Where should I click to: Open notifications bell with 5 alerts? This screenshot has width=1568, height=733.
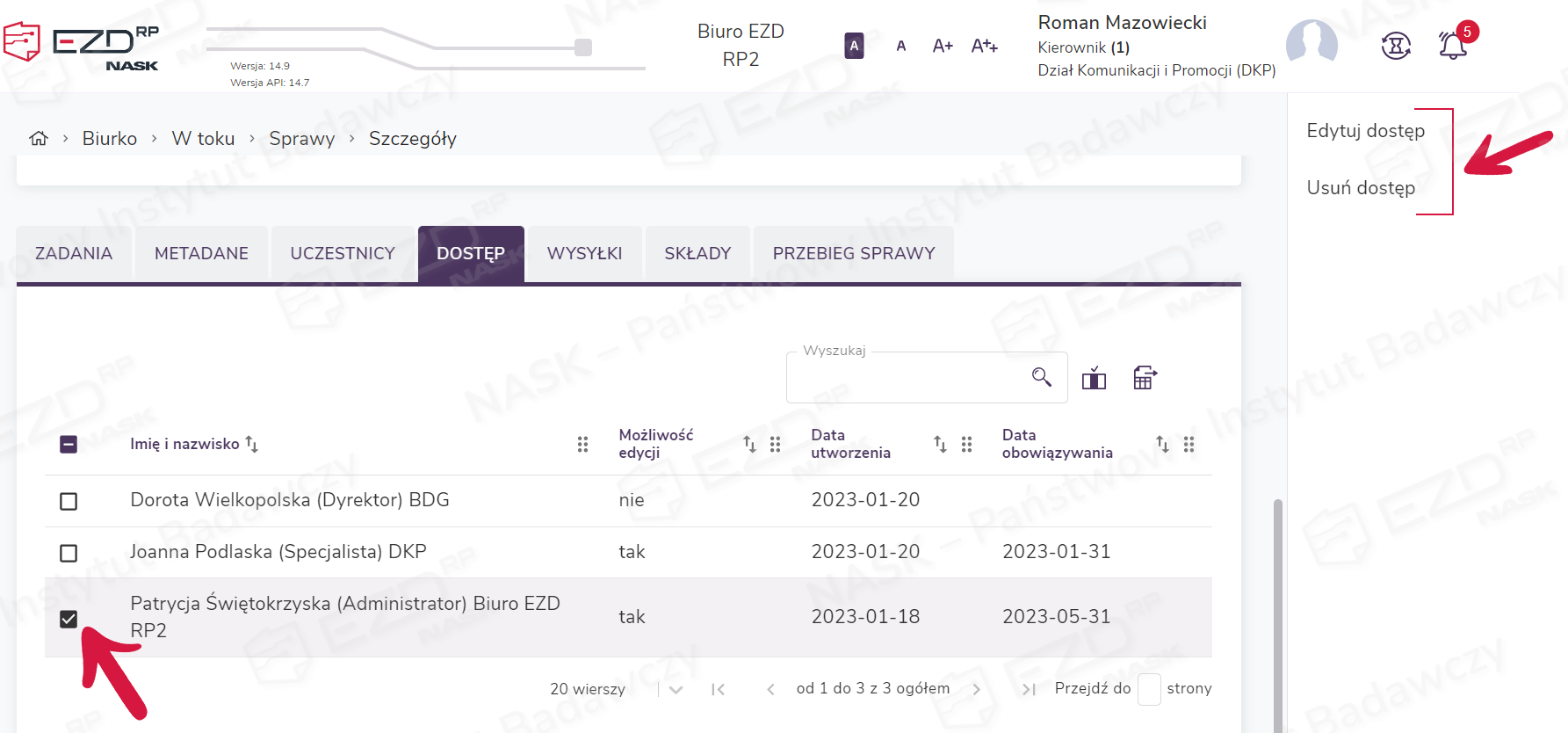(1452, 46)
